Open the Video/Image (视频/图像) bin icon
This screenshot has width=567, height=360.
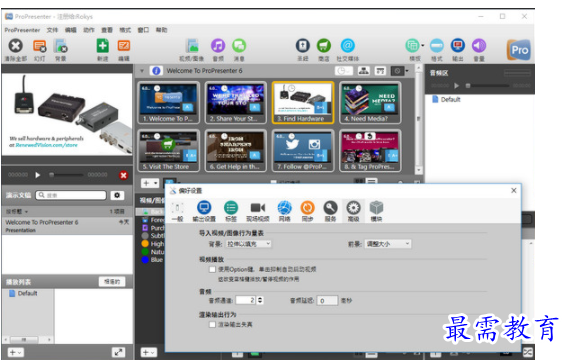coord(192,46)
